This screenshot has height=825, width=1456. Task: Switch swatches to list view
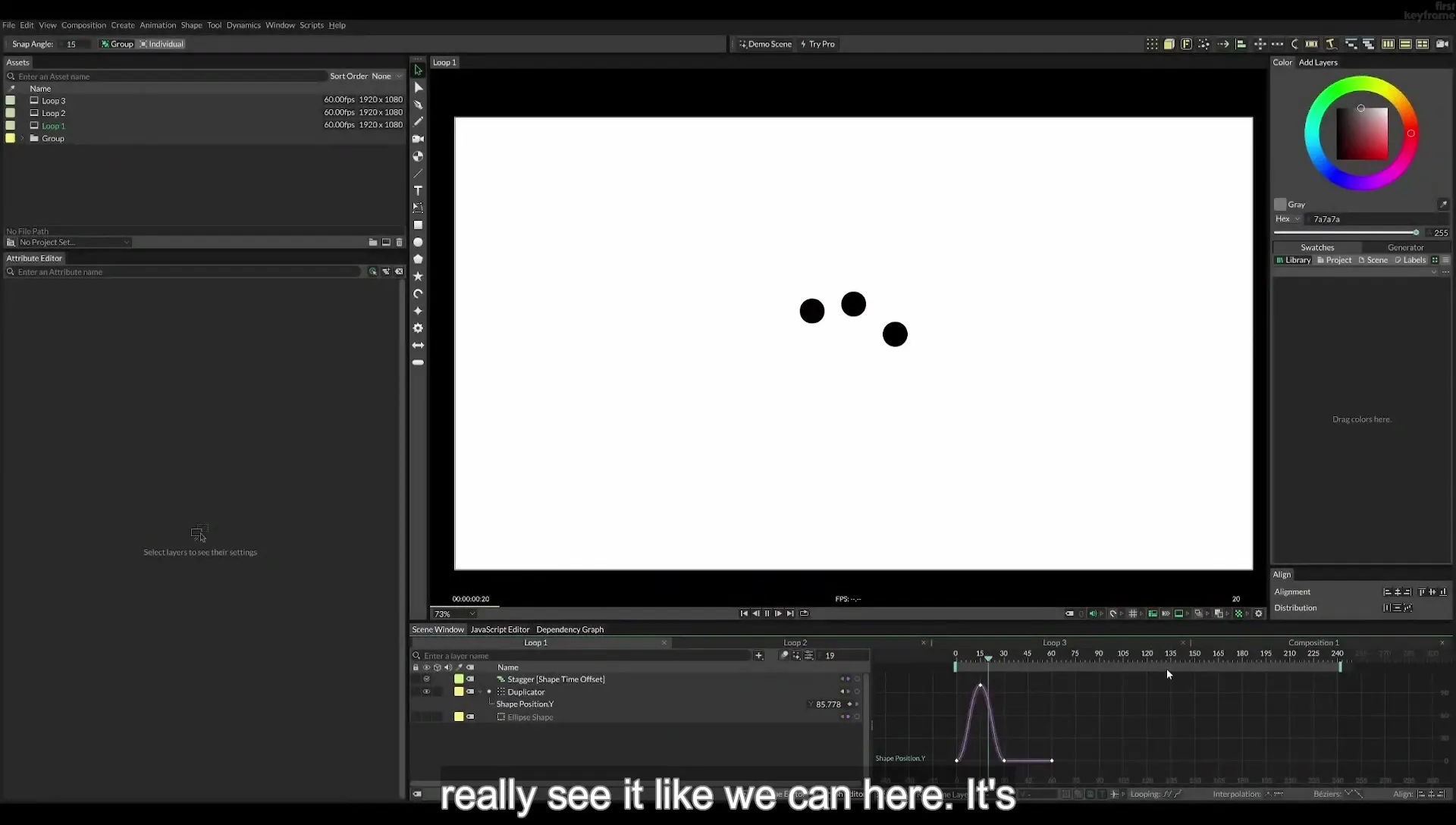(x=1445, y=260)
